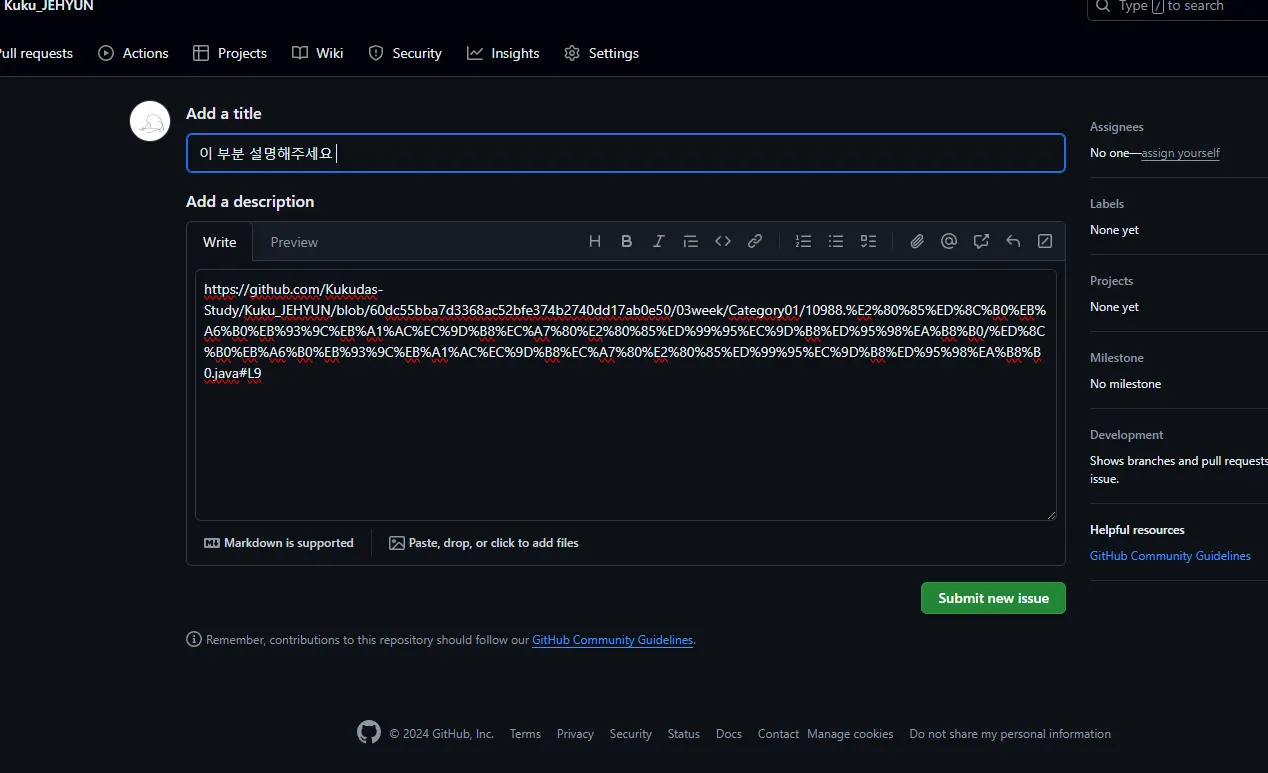Click 'No milestone' text

[1125, 384]
